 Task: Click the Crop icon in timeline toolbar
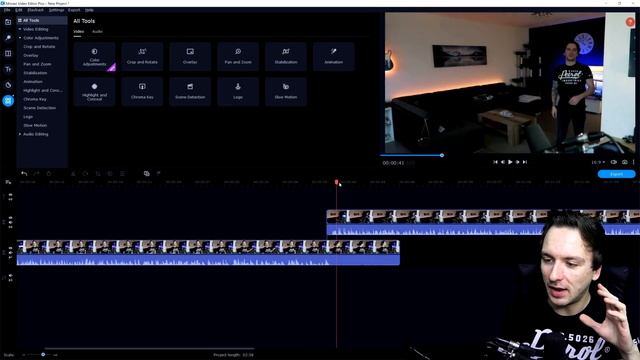98,174
